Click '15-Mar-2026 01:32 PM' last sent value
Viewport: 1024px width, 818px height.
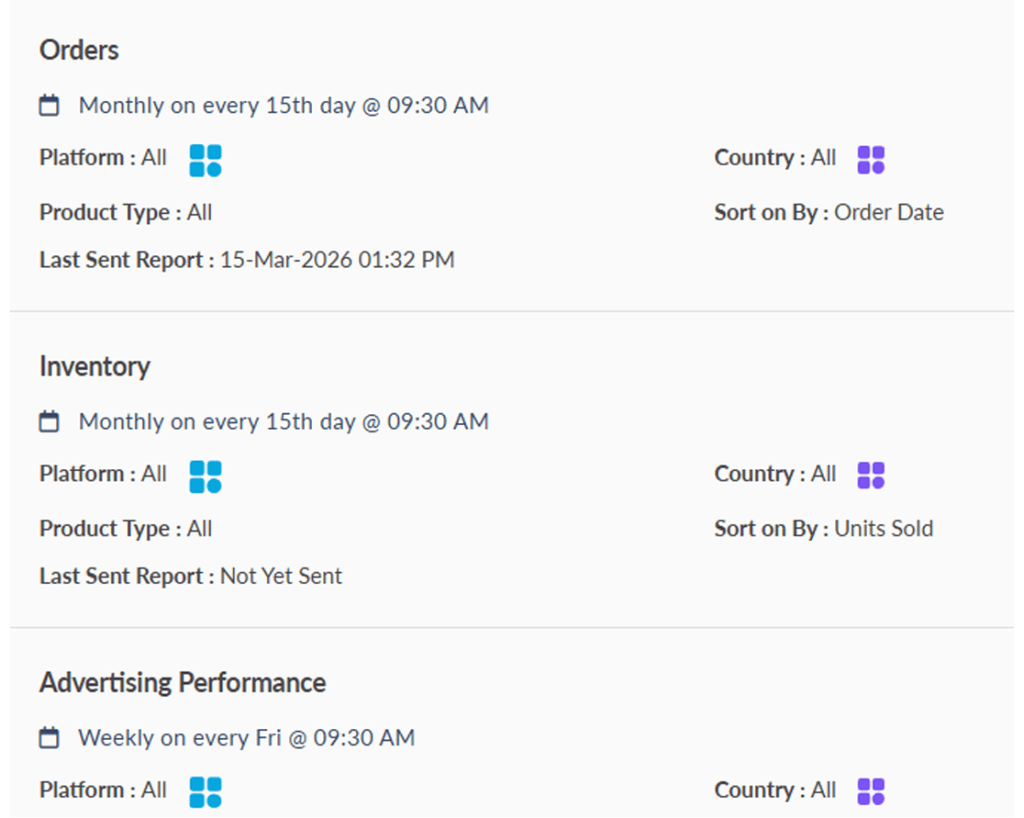[337, 260]
